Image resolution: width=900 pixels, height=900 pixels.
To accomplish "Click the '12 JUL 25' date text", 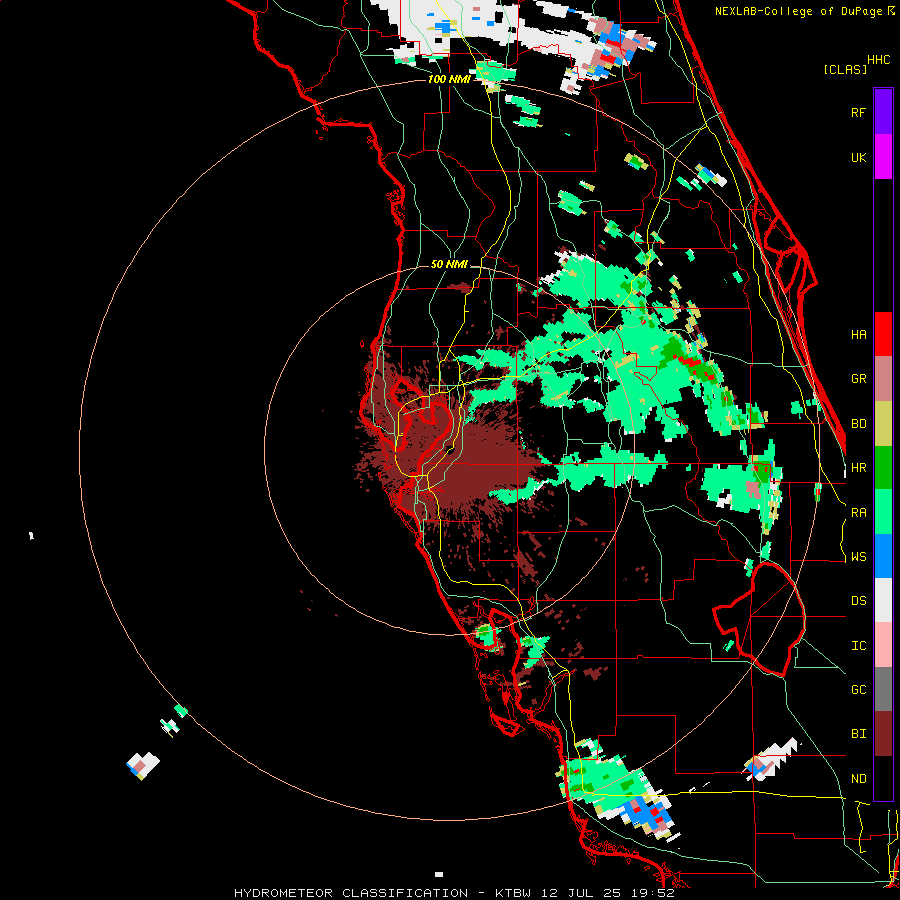I will click(x=579, y=893).
